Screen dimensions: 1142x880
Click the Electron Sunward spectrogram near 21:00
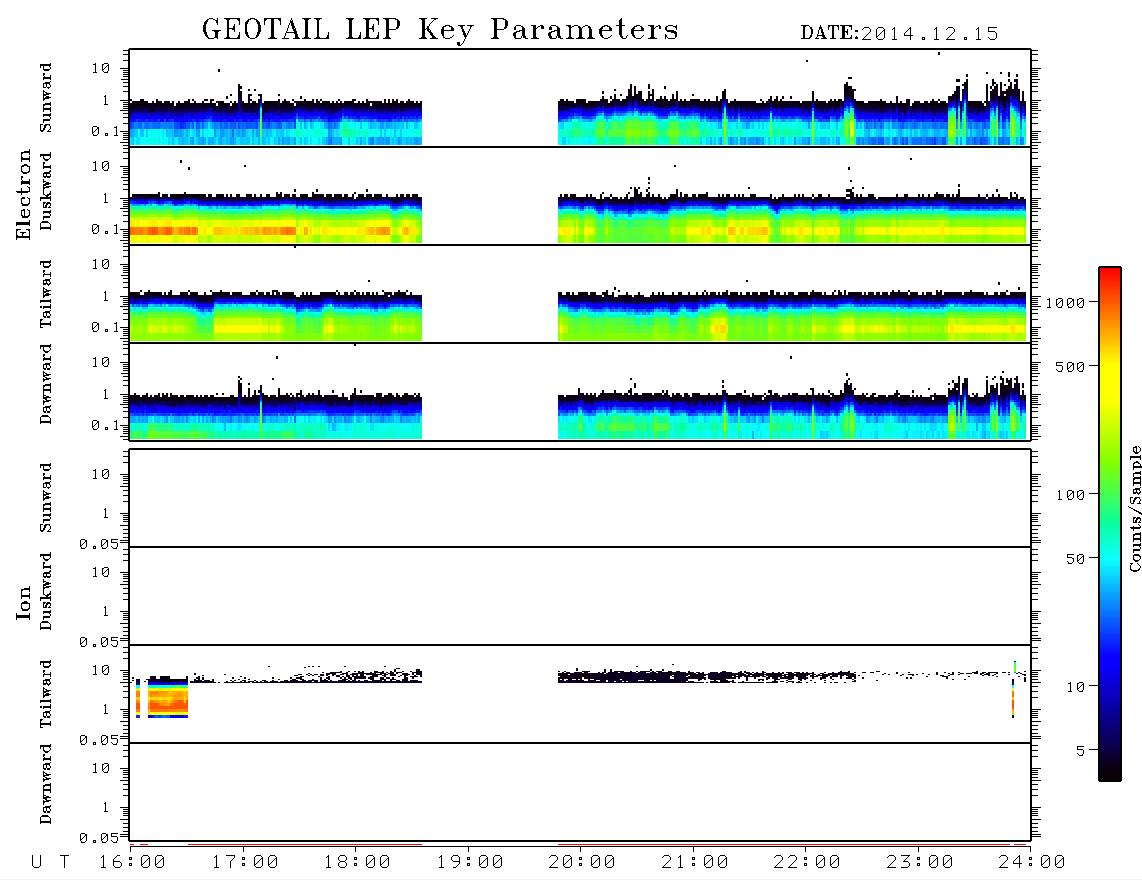694,122
